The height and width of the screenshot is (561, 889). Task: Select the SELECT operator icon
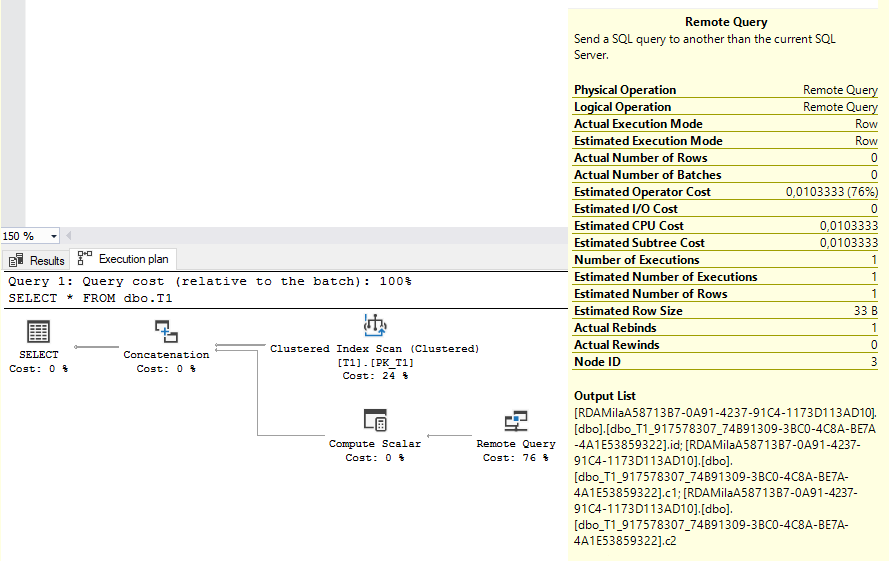(x=38, y=331)
